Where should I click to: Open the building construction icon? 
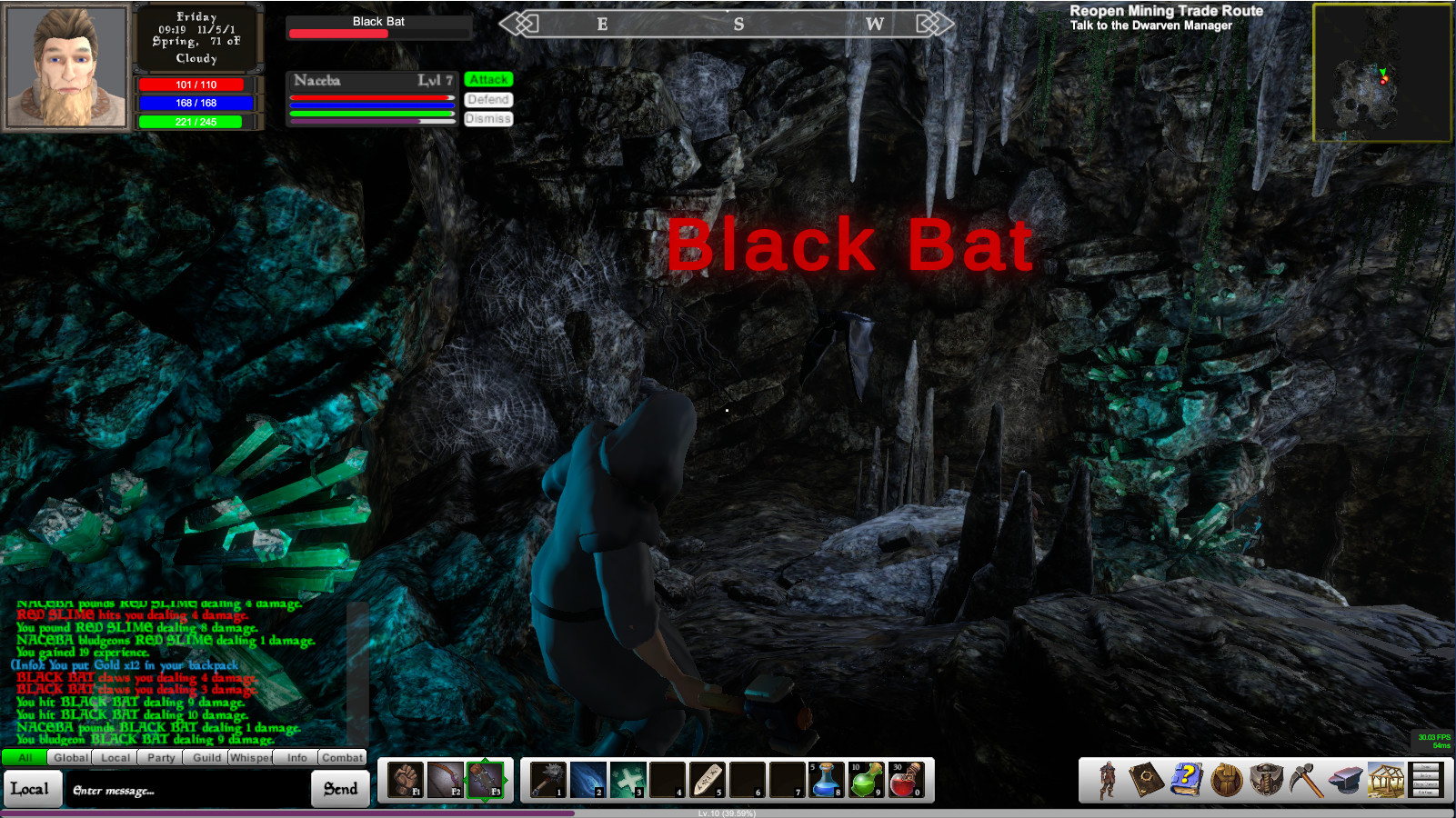(1384, 780)
